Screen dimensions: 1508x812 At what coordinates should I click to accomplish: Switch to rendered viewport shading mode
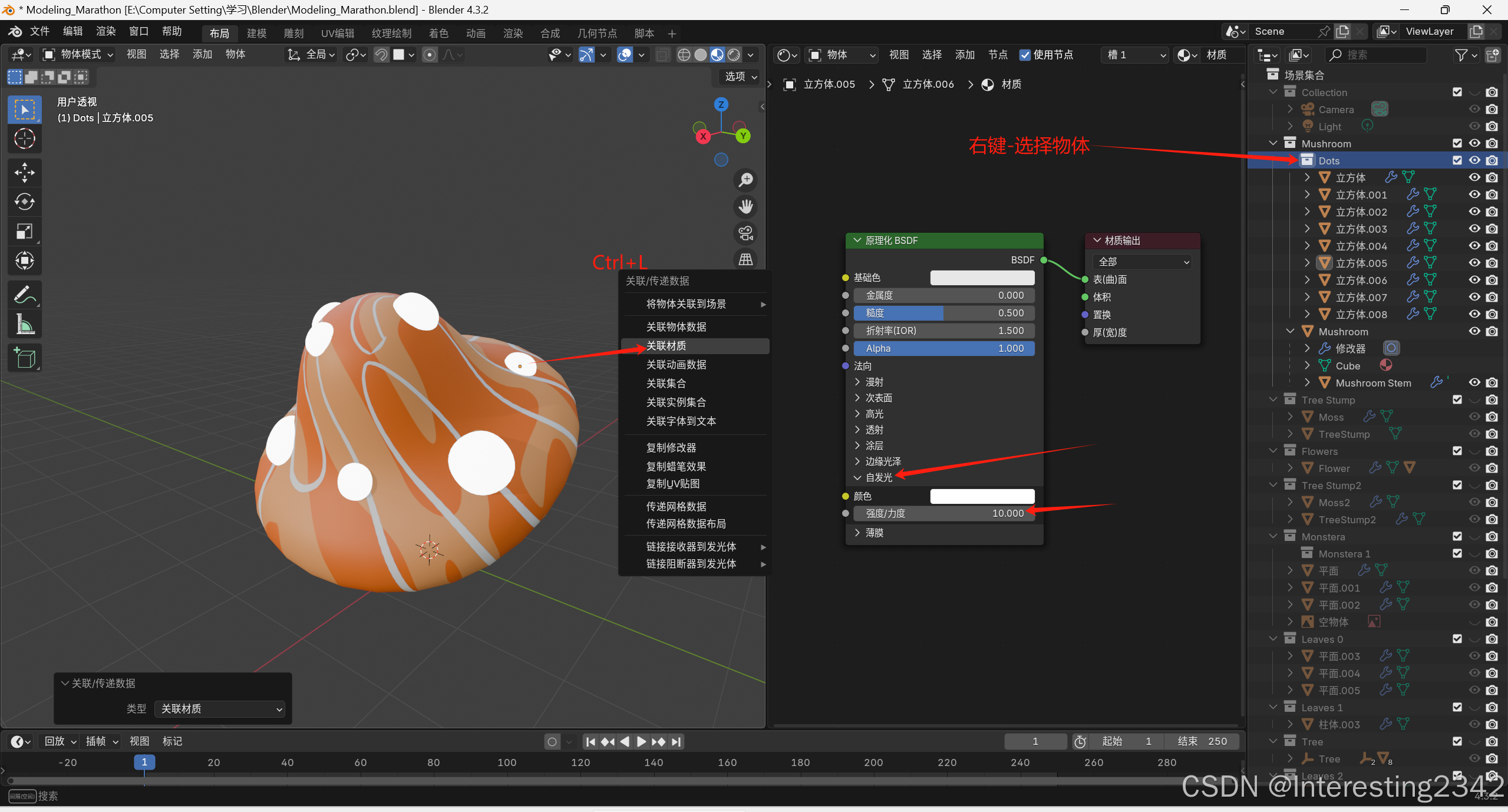click(734, 55)
